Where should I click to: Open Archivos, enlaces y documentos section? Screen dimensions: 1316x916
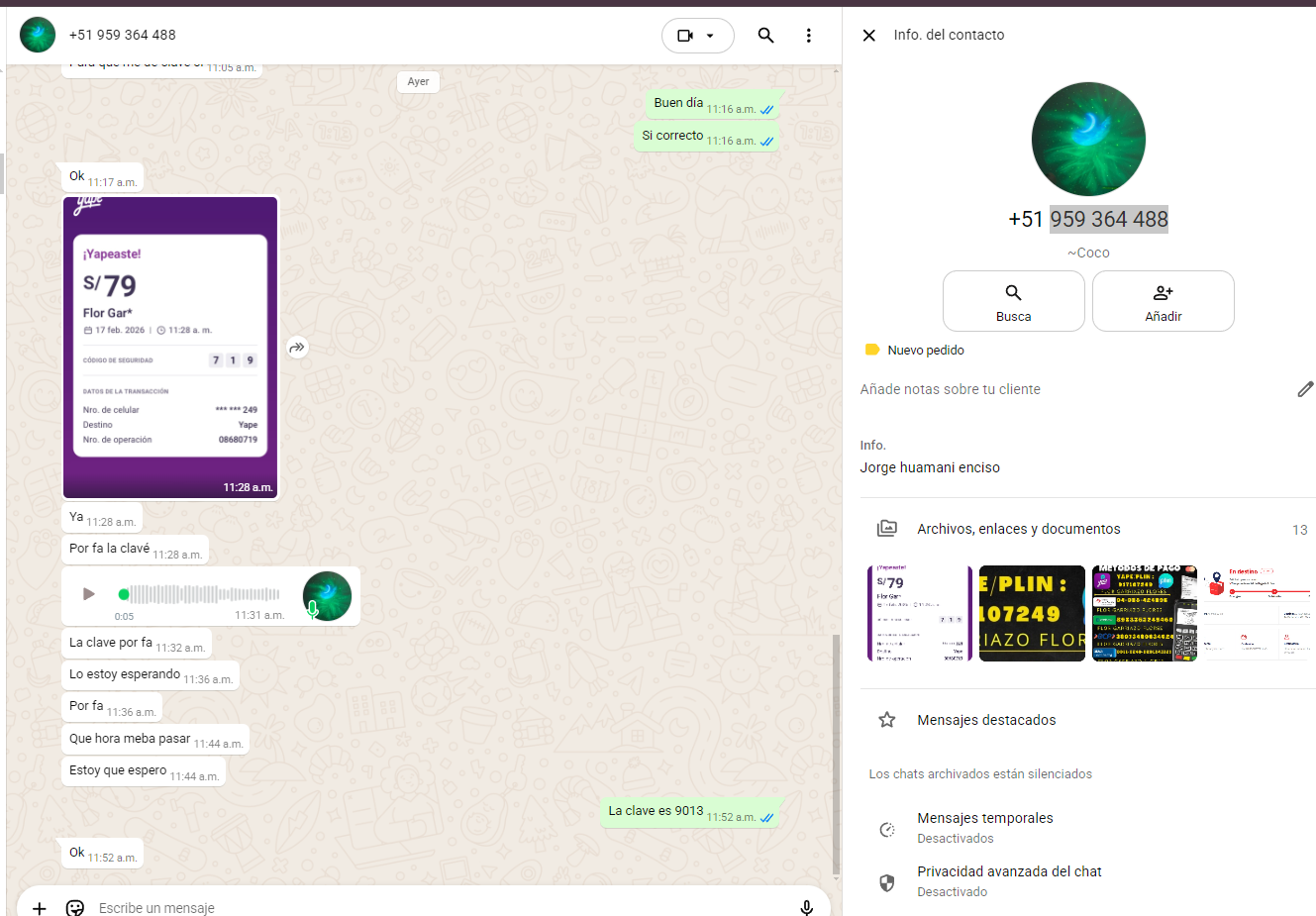tap(1018, 529)
